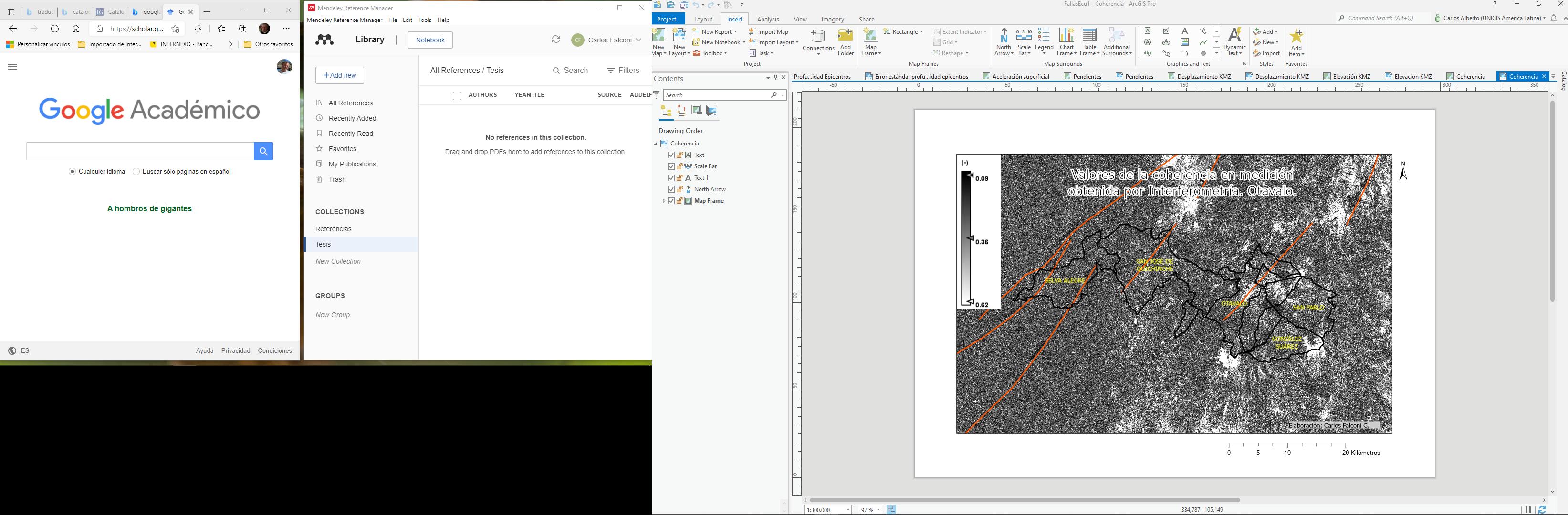The width and height of the screenshot is (1568, 515).
Task: Click the Add new button
Action: point(340,75)
